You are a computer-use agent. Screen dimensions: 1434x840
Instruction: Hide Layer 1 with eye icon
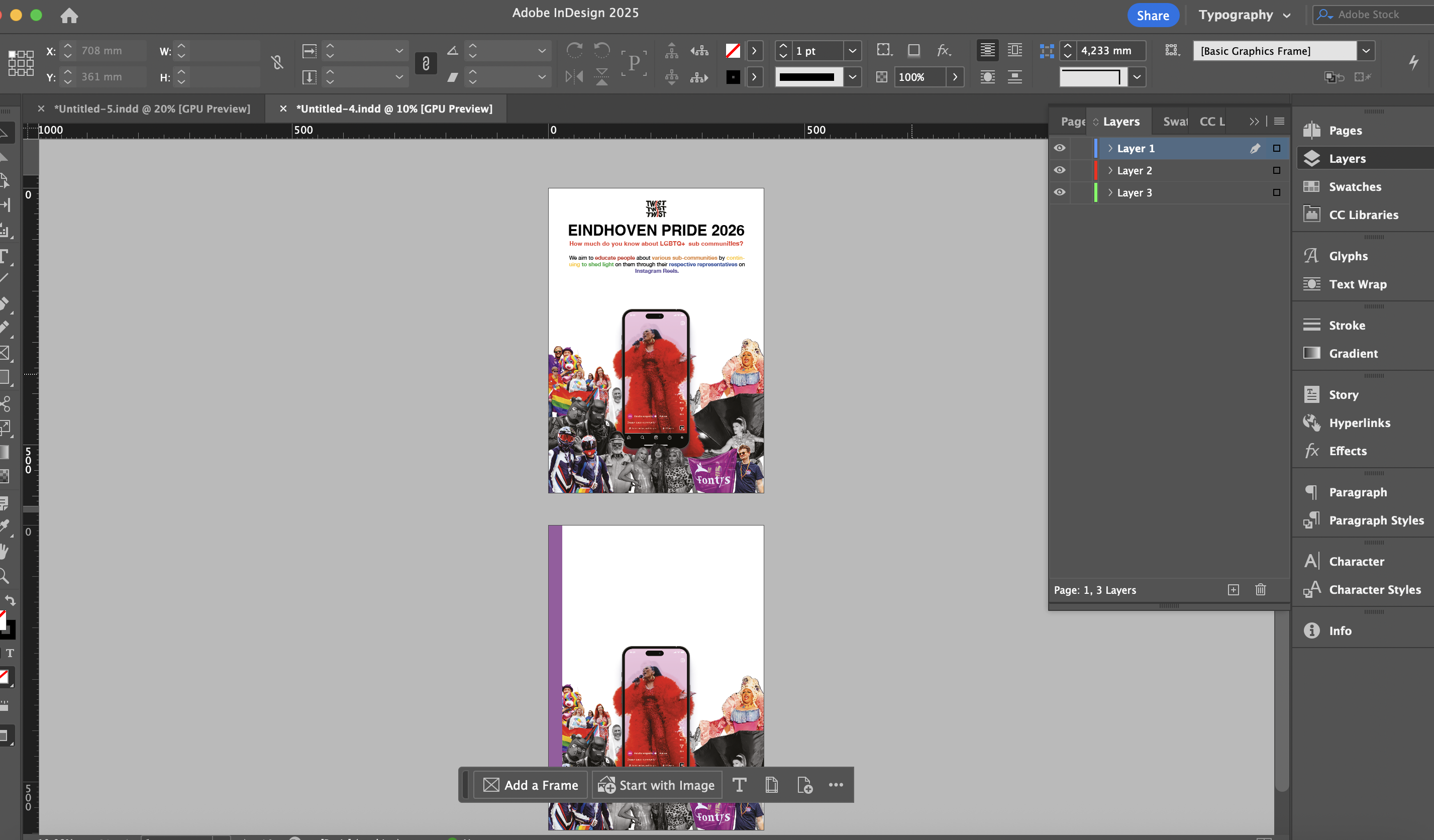point(1060,148)
